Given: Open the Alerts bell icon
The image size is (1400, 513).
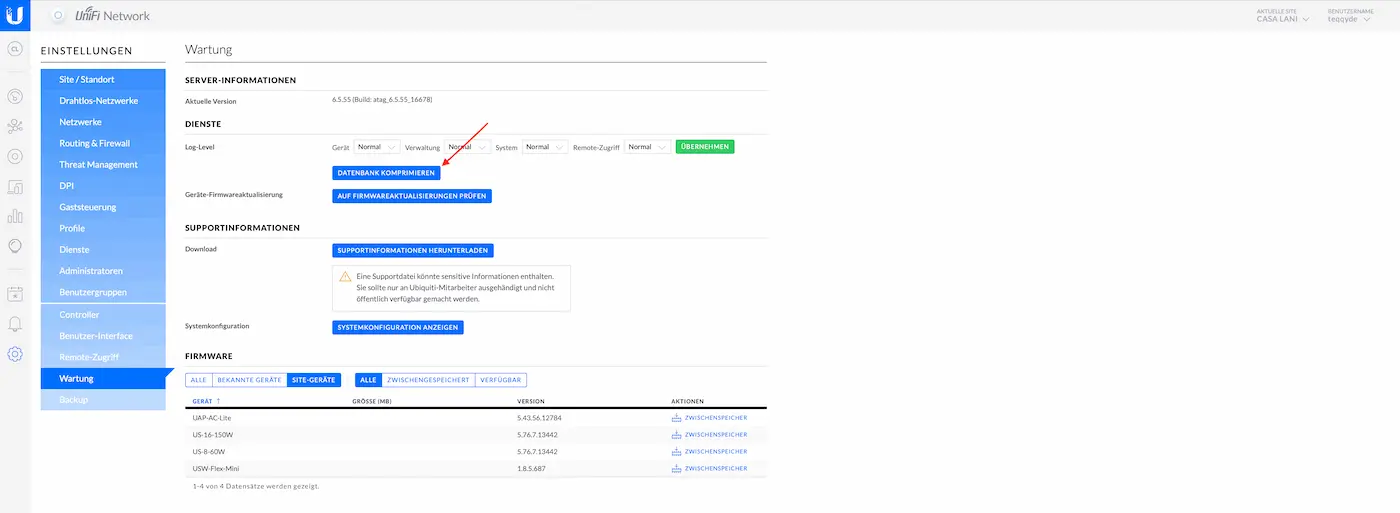Looking at the screenshot, I should click(x=15, y=324).
